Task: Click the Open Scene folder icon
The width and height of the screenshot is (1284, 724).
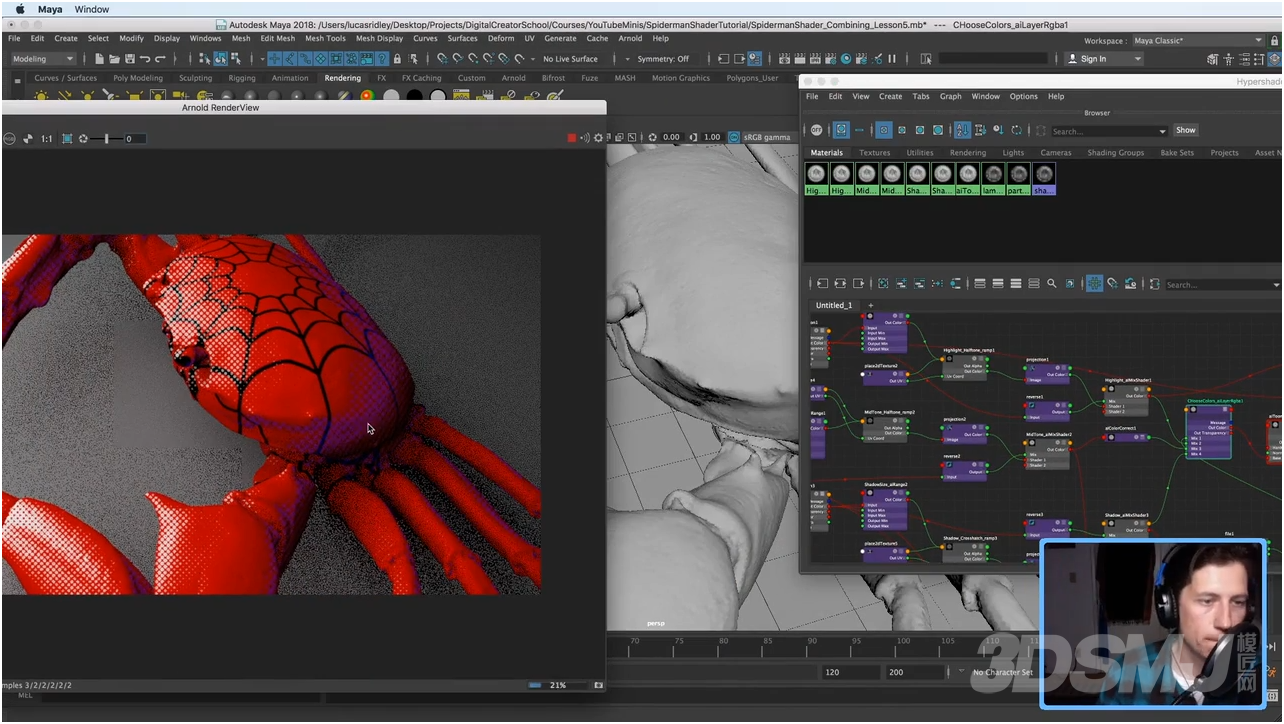Action: (x=115, y=59)
